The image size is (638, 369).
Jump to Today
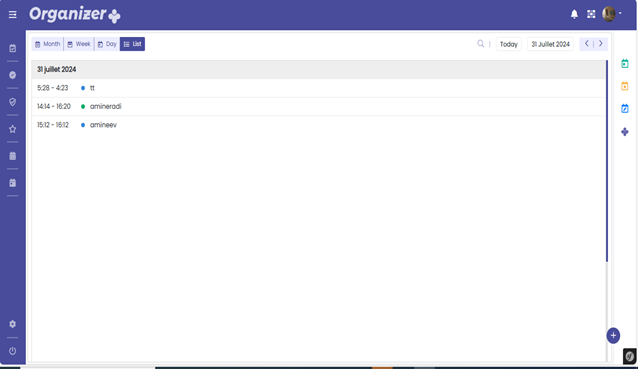[509, 44]
